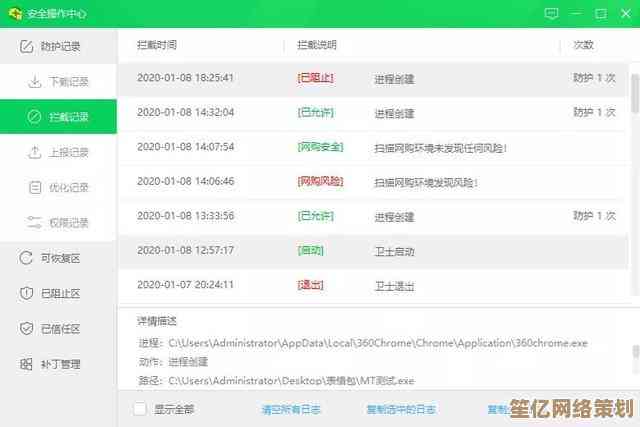
Task: Sort by 拦截时间 column header
Action: click(x=156, y=45)
